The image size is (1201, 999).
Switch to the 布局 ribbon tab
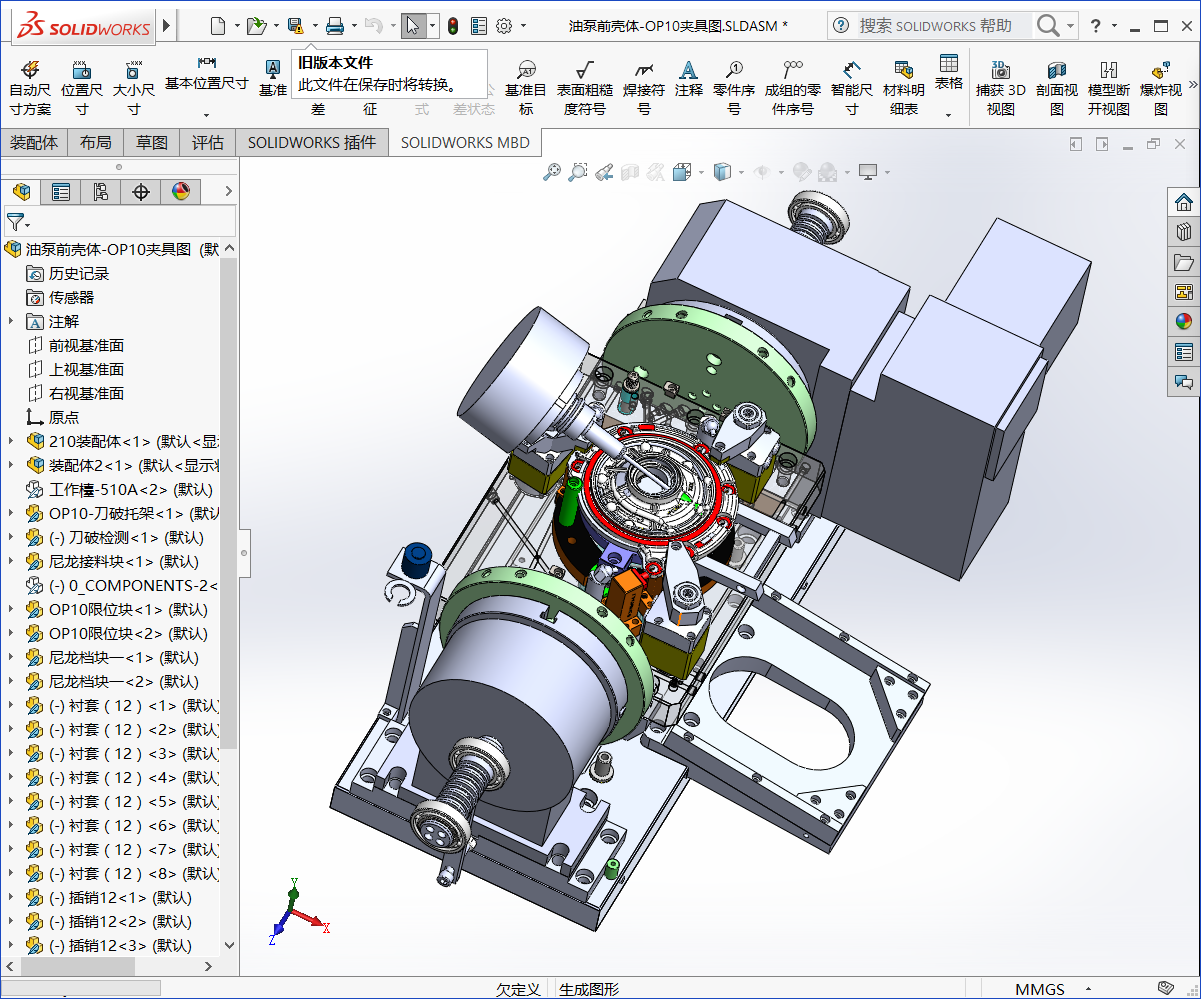(96, 142)
